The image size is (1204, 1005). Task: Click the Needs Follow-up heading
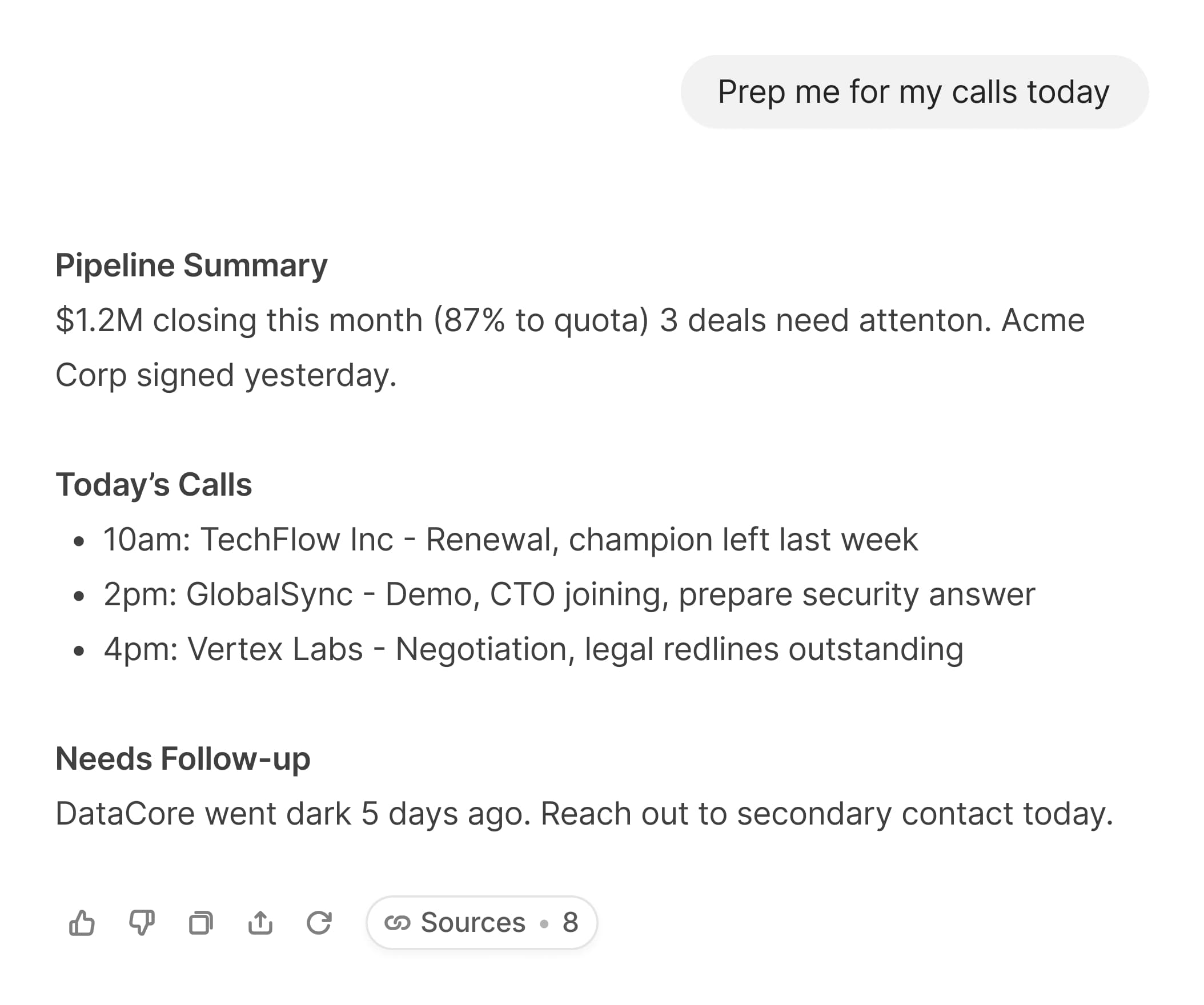tap(183, 758)
